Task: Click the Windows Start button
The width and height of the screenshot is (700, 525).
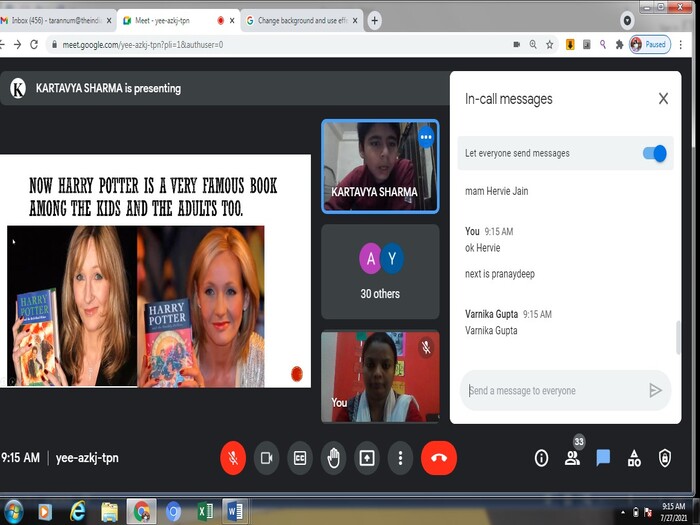Action: pos(12,512)
